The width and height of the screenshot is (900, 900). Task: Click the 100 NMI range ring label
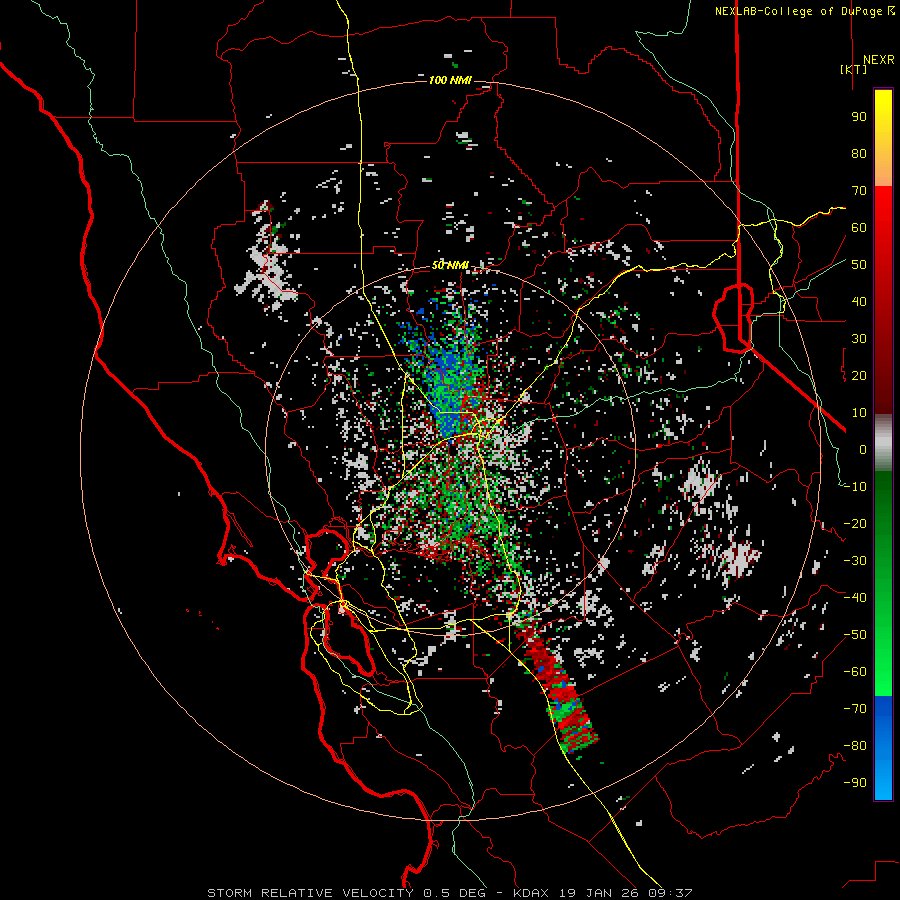450,80
